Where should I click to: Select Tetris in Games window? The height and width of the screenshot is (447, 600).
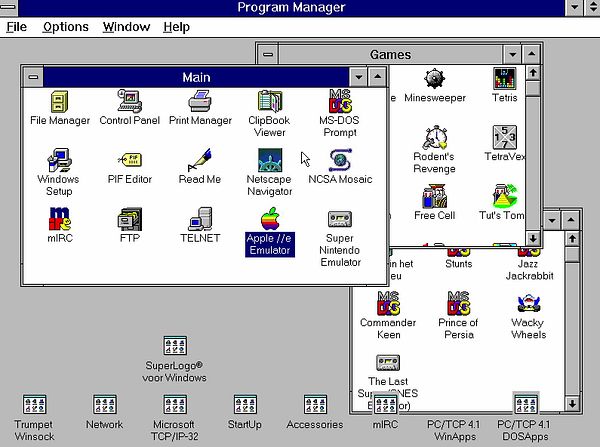(x=504, y=78)
